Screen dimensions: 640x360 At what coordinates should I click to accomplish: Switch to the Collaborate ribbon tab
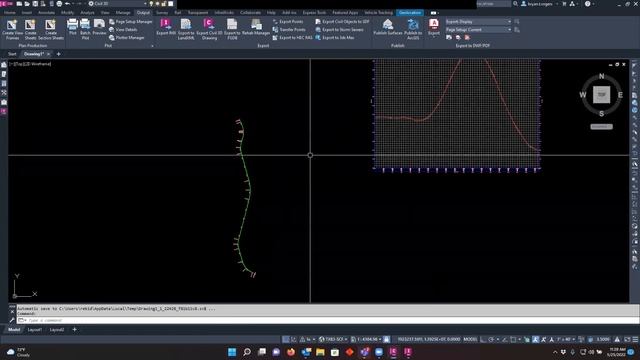(250, 13)
